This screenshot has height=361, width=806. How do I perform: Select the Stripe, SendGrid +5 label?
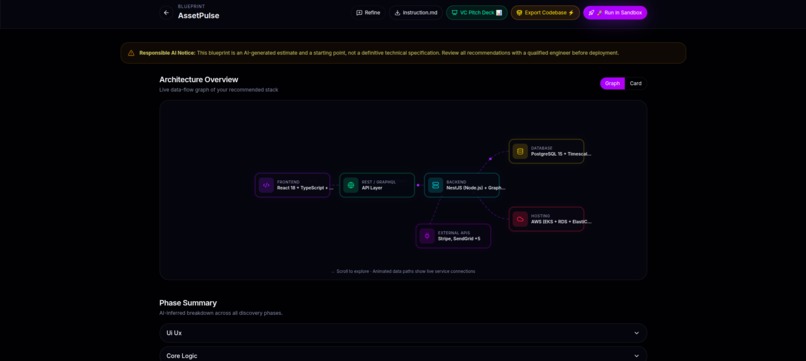coord(459,239)
